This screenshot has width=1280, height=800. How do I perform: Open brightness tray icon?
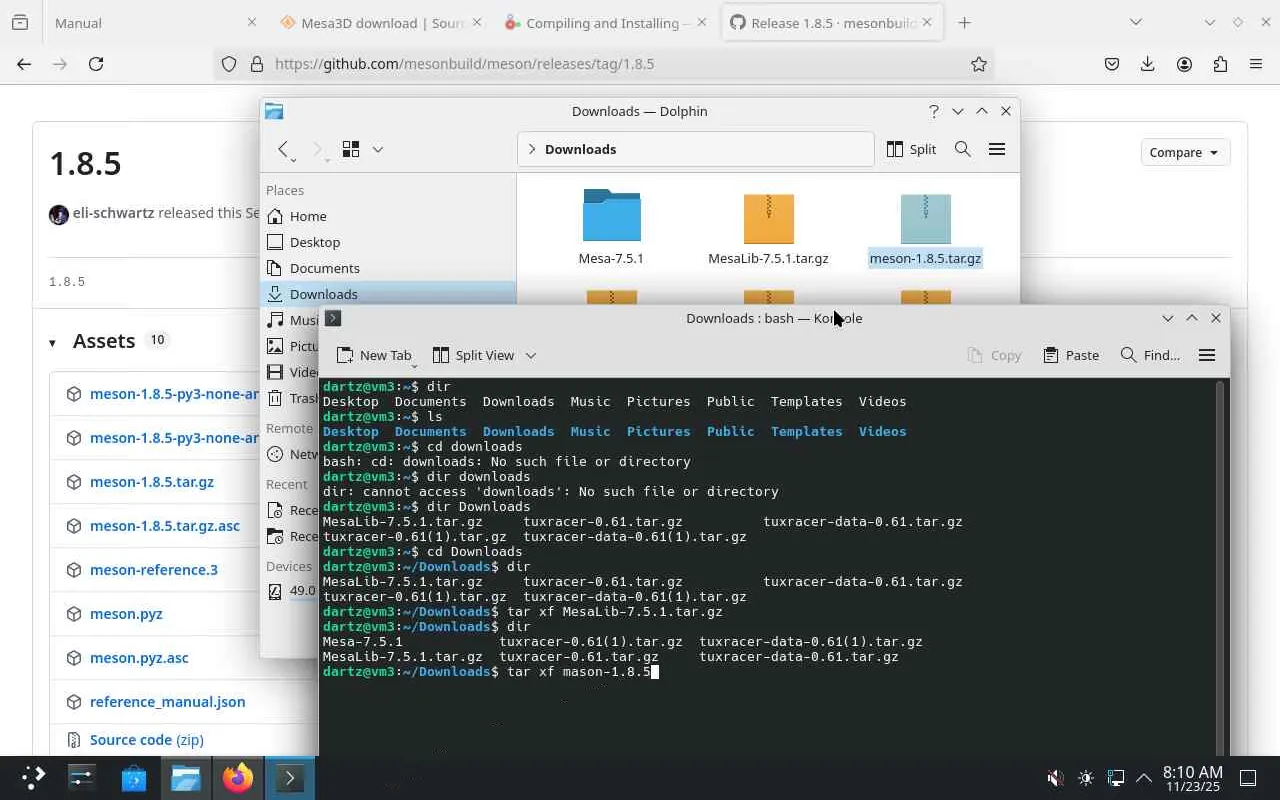point(1086,778)
